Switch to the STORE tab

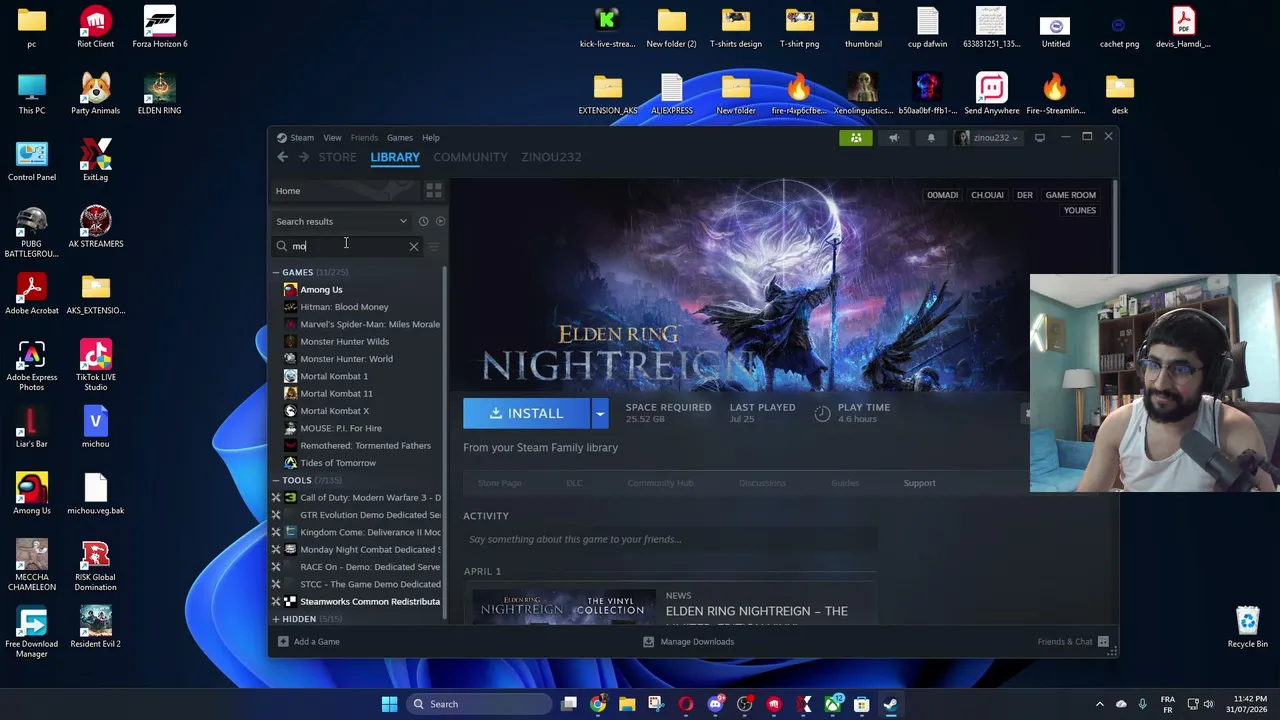tap(337, 157)
